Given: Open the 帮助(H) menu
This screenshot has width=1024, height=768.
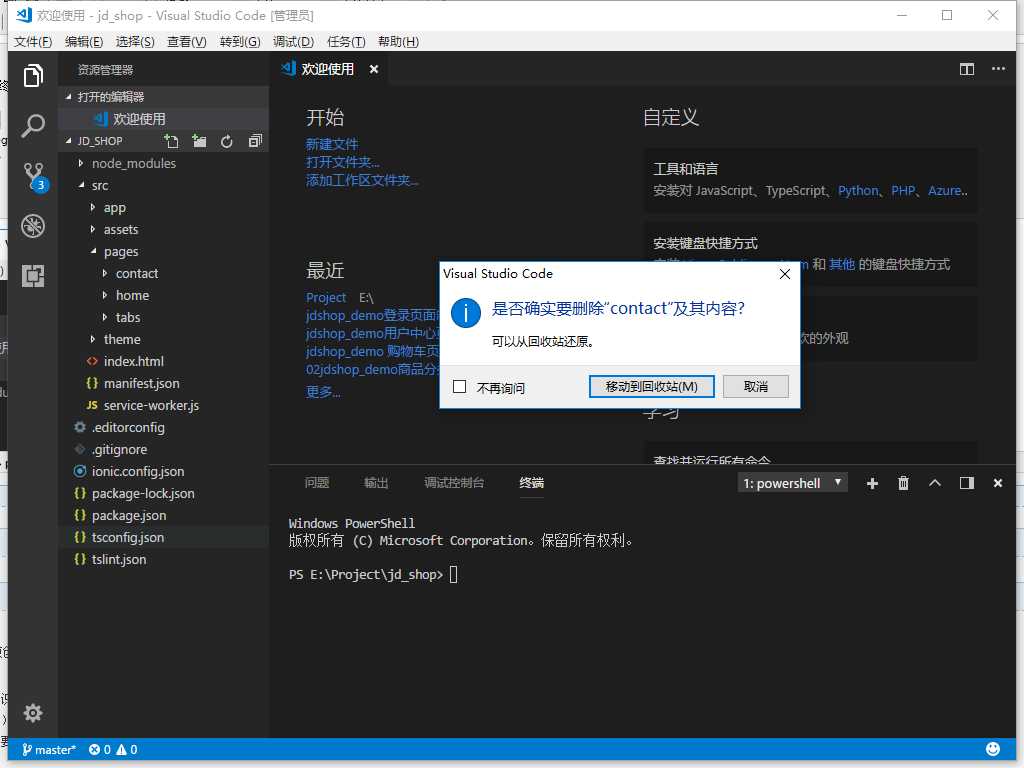Looking at the screenshot, I should pos(398,42).
